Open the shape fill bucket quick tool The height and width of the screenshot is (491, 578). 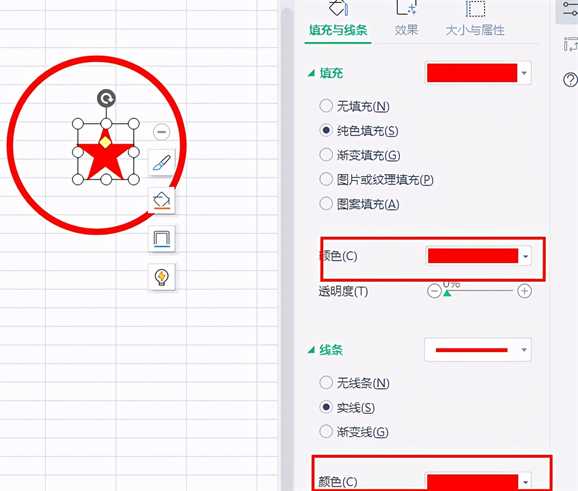(161, 201)
